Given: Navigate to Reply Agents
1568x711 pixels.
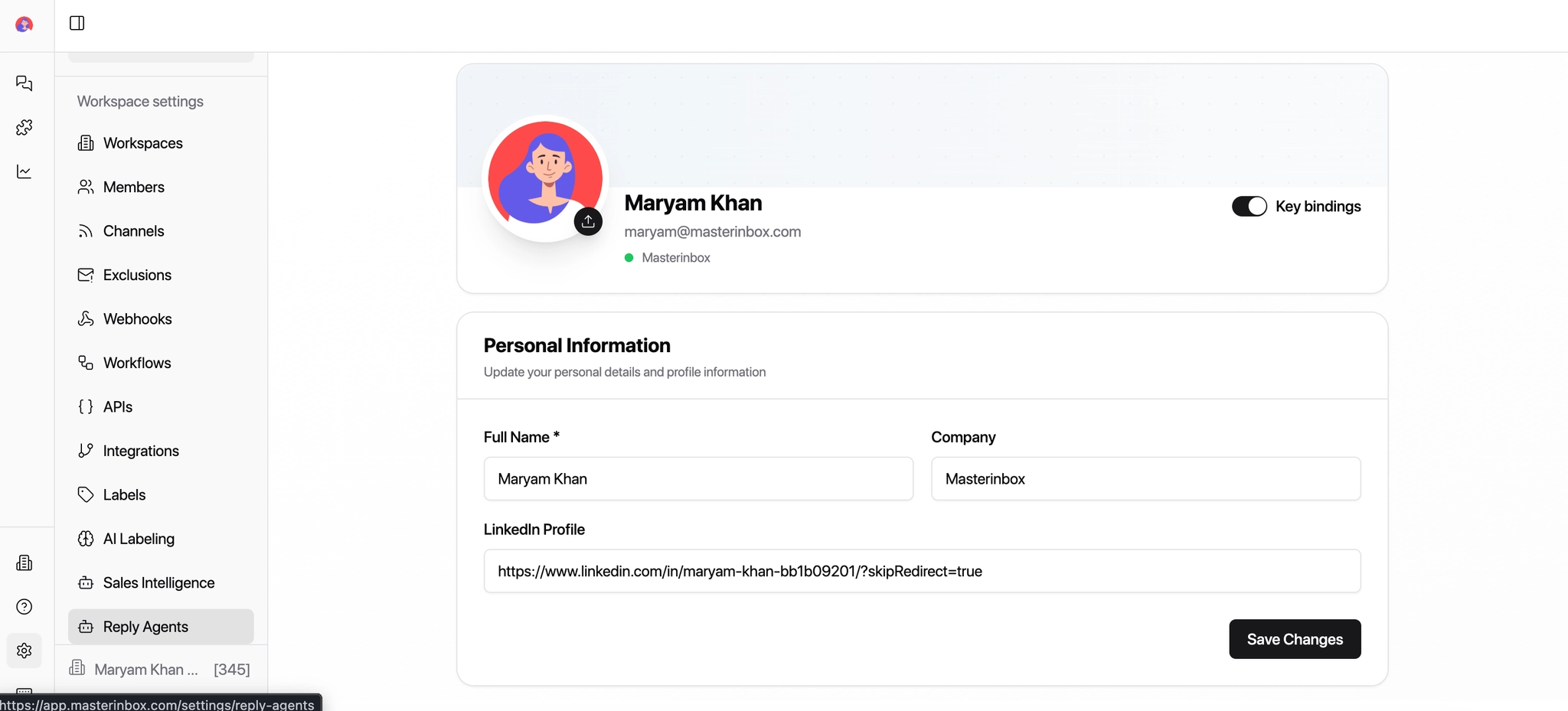Looking at the screenshot, I should 145,627.
